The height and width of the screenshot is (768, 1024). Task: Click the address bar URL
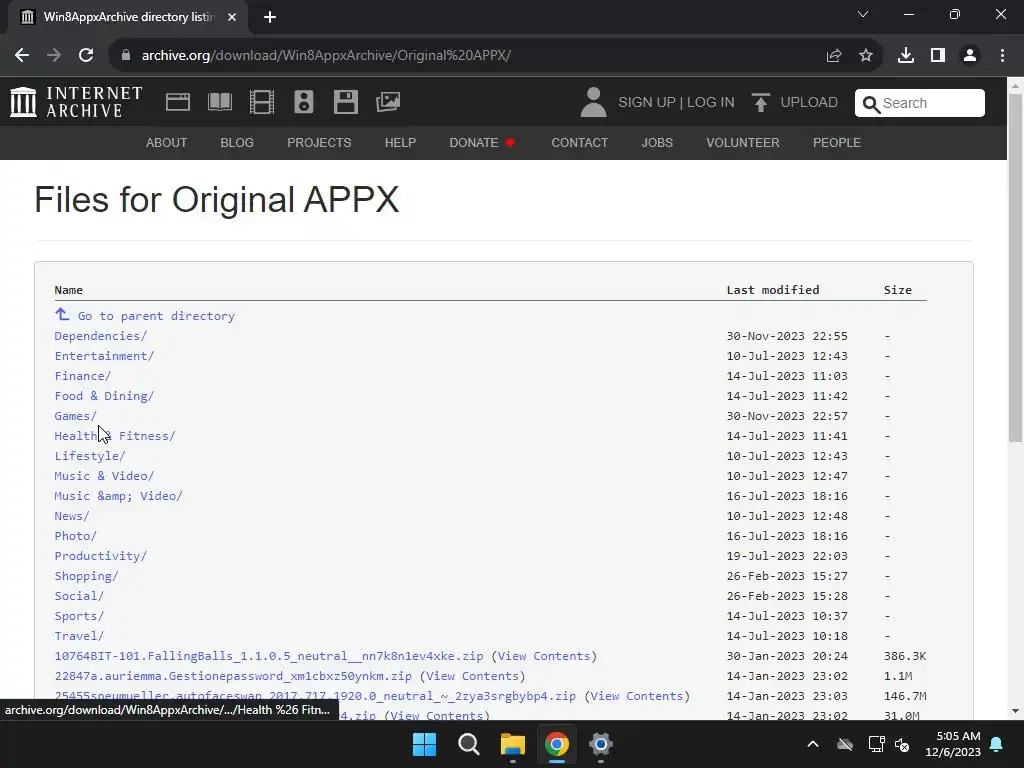pos(327,56)
